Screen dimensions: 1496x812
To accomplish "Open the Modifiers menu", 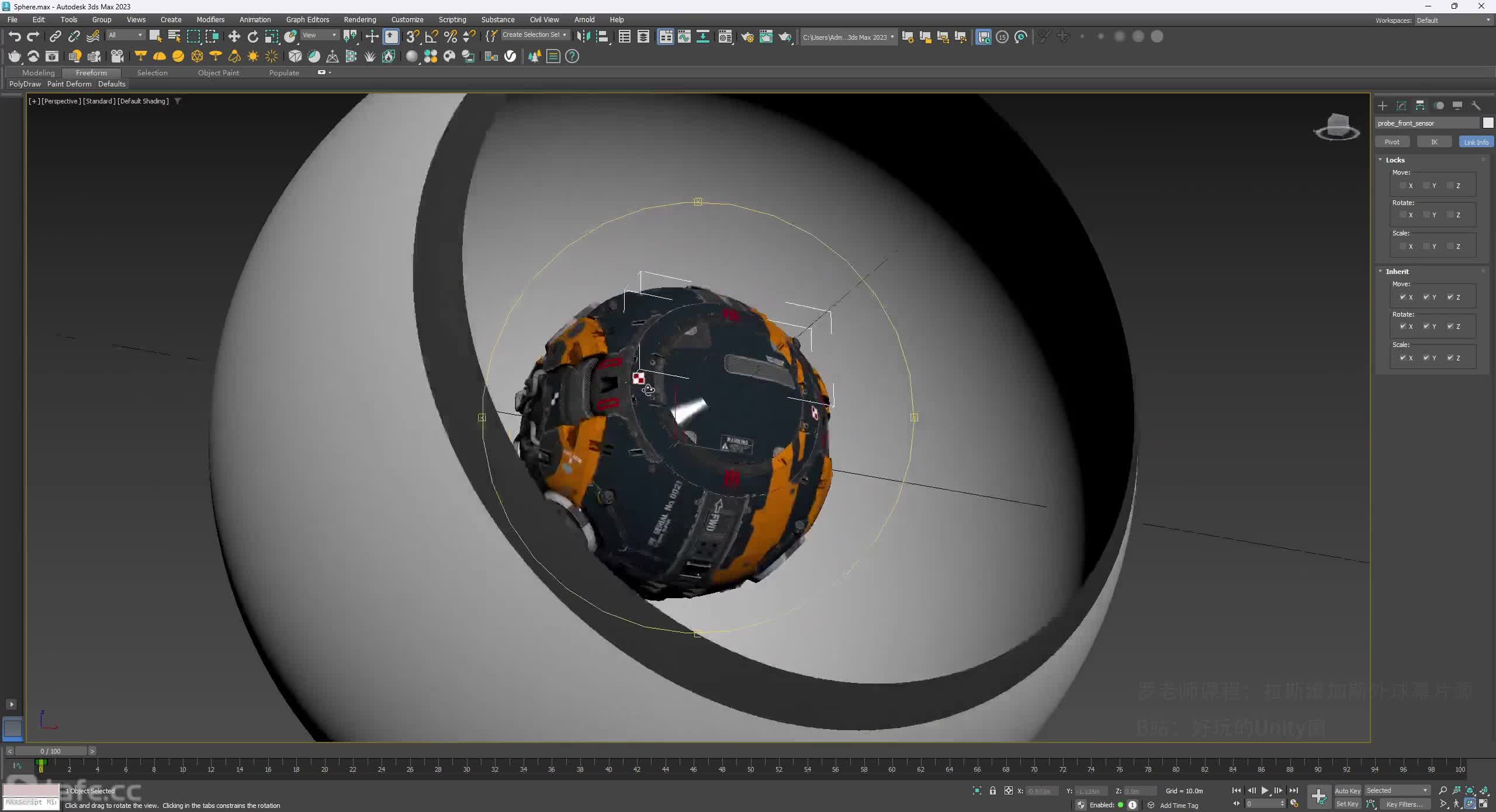I will pyautogui.click(x=210, y=19).
